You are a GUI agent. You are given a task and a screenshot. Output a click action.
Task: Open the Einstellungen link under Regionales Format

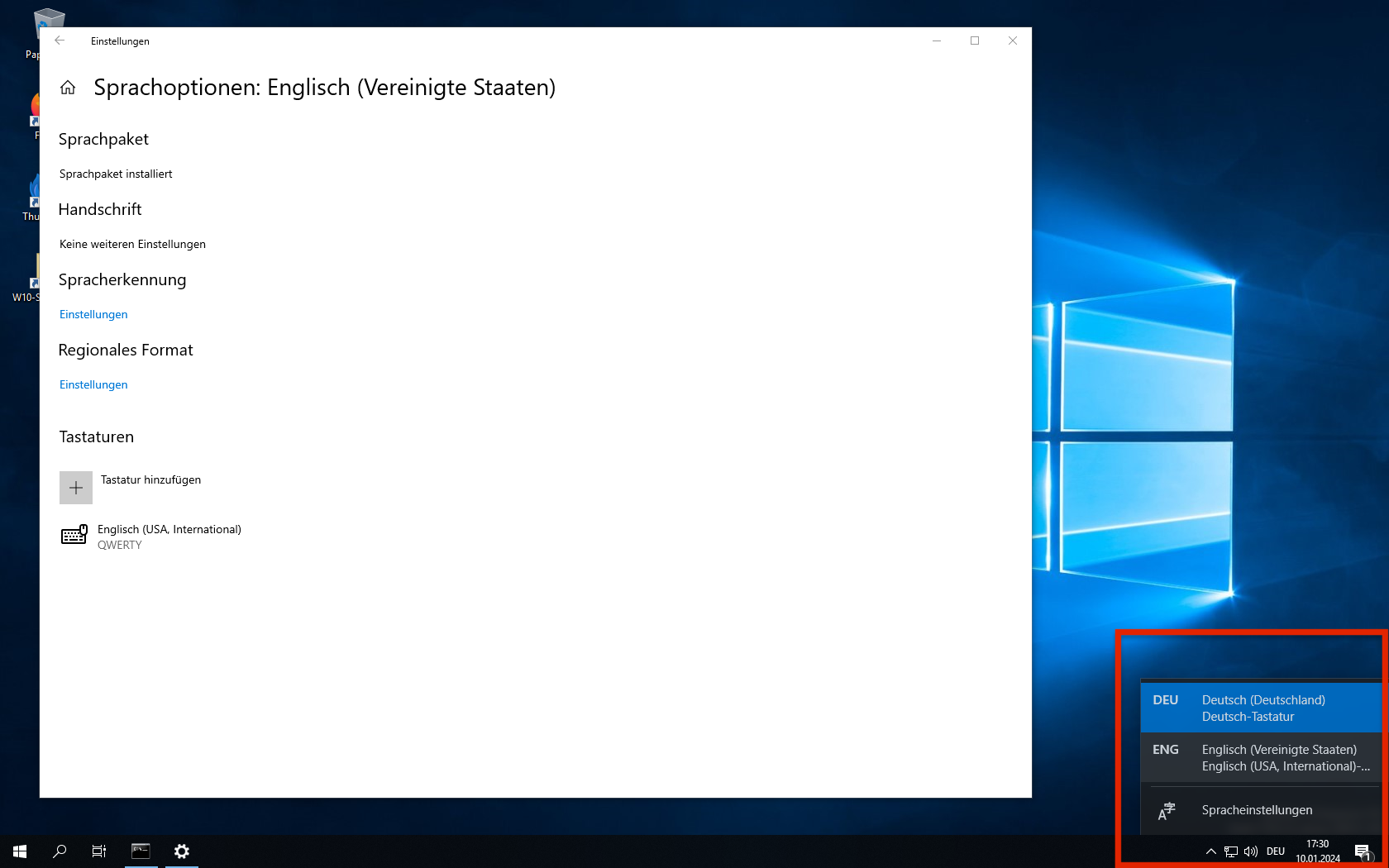(x=93, y=384)
